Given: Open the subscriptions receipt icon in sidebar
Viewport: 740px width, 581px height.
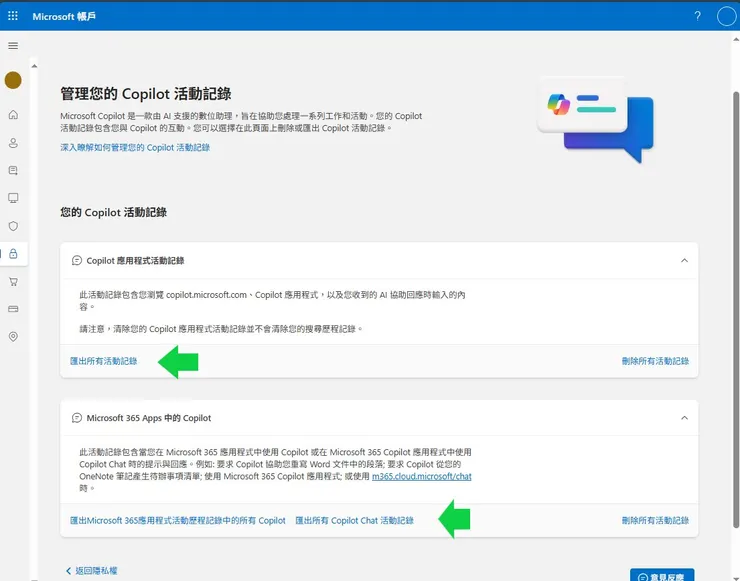Looking at the screenshot, I should tap(13, 170).
